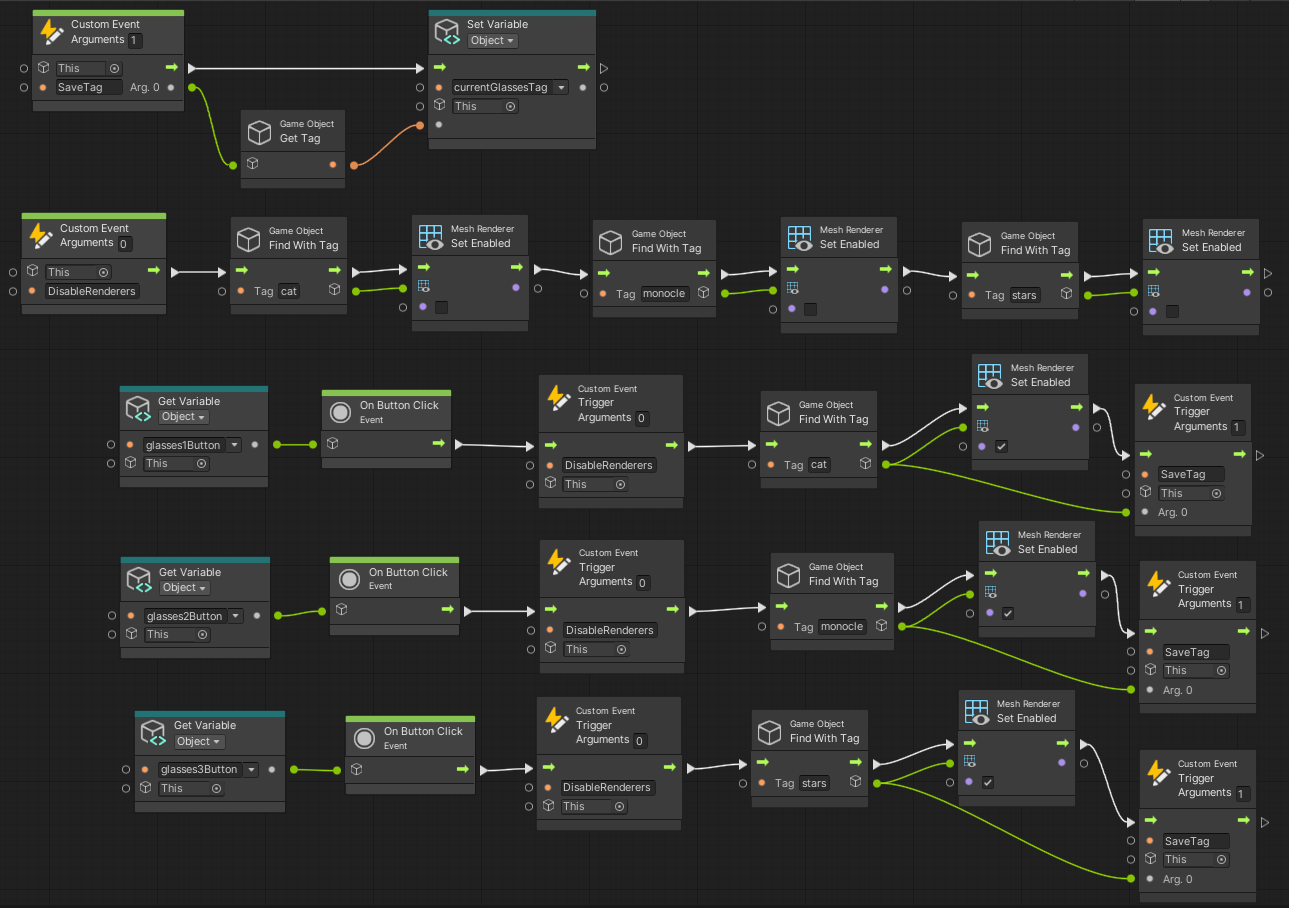The image size is (1289, 908).
Task: Click the SaveTag Custom Event lightning icon
Action: (51, 32)
